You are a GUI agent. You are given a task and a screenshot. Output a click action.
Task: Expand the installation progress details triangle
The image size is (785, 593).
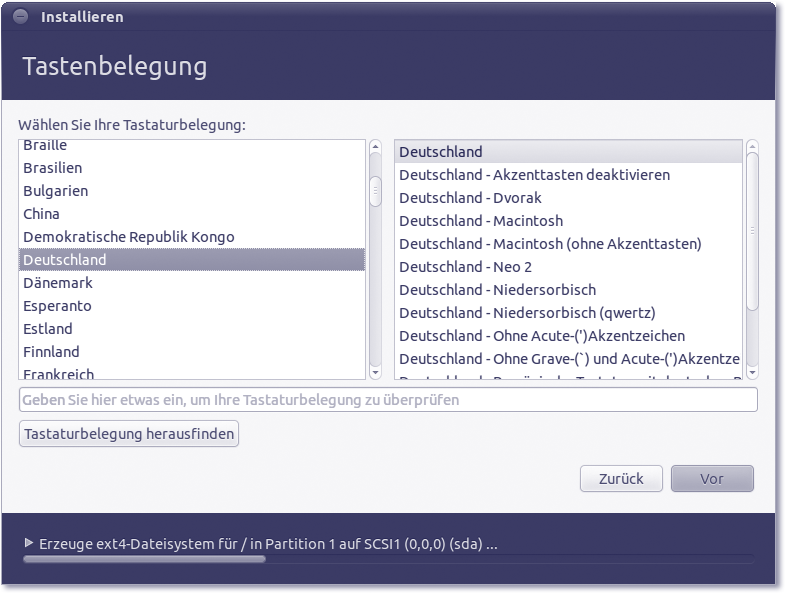click(x=29, y=543)
